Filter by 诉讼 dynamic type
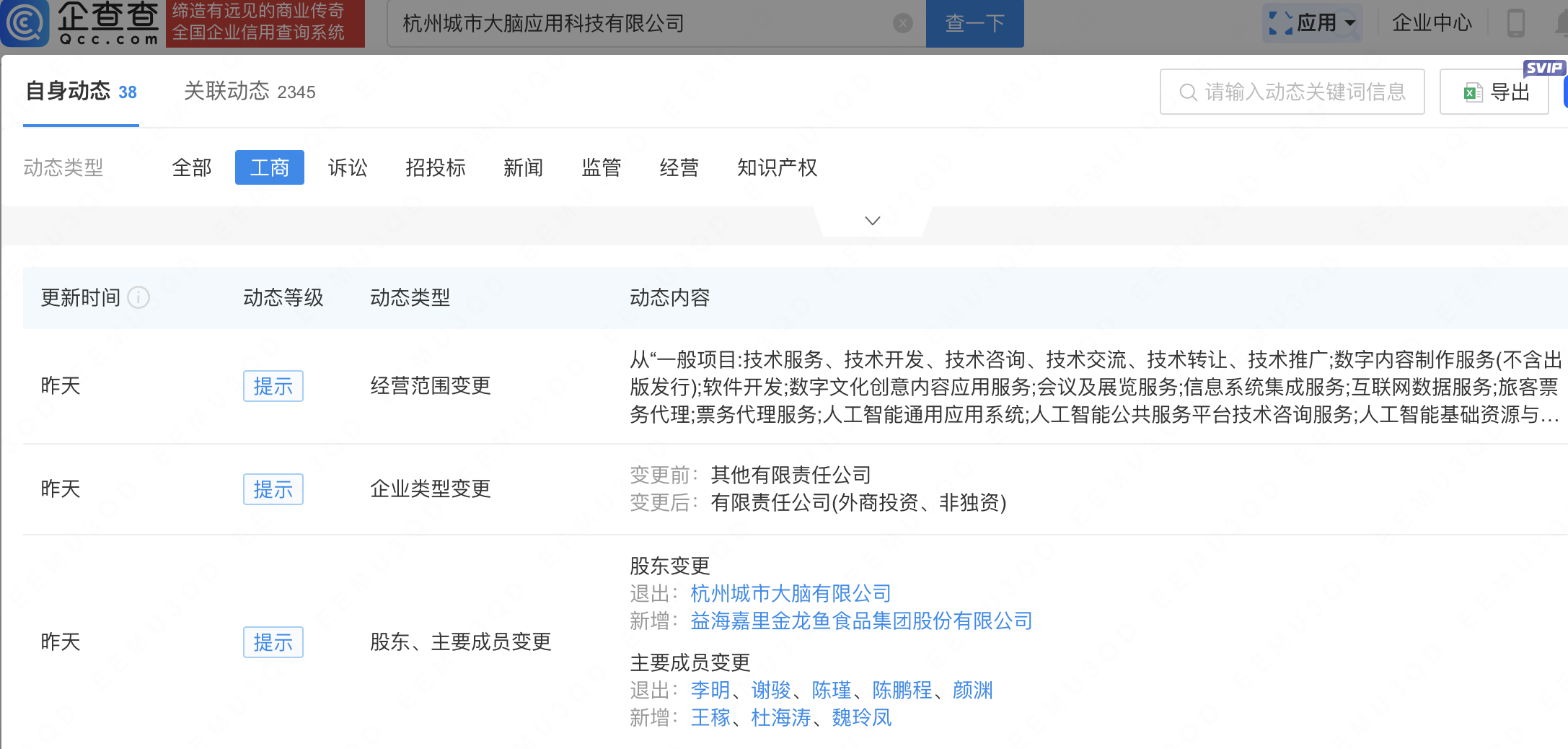This screenshot has width=1568, height=749. click(348, 167)
